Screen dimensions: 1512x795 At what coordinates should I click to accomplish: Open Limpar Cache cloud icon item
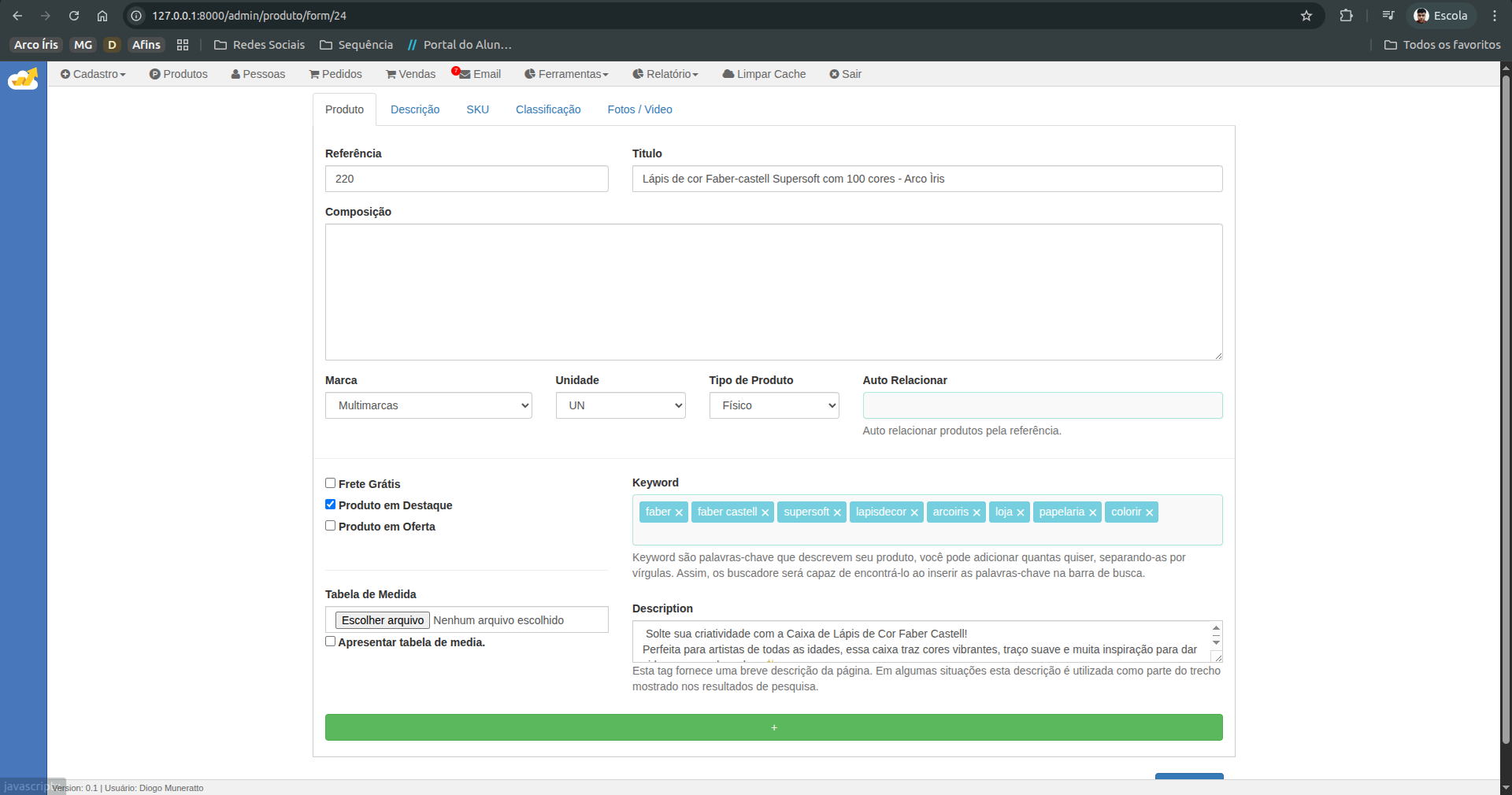(x=728, y=74)
